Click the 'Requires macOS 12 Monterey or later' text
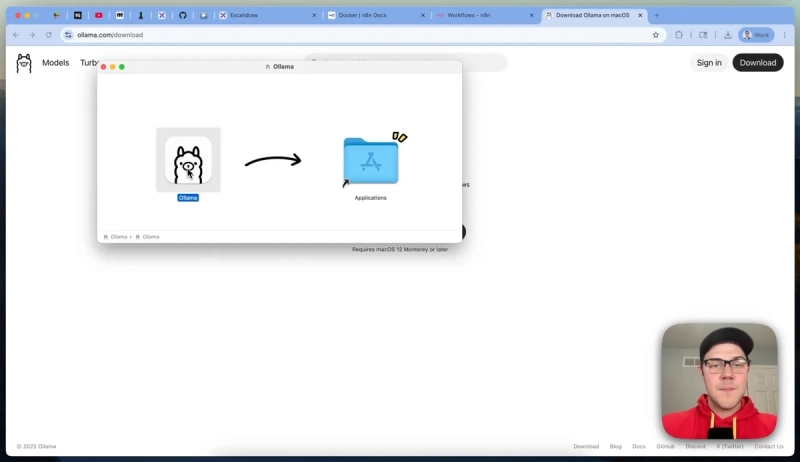 tap(400, 249)
